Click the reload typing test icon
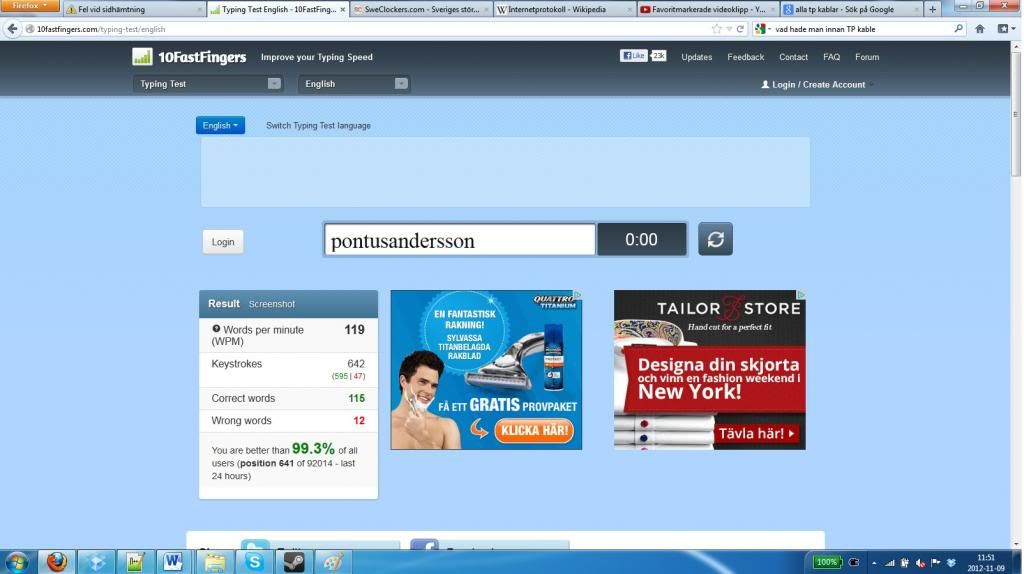 715,239
